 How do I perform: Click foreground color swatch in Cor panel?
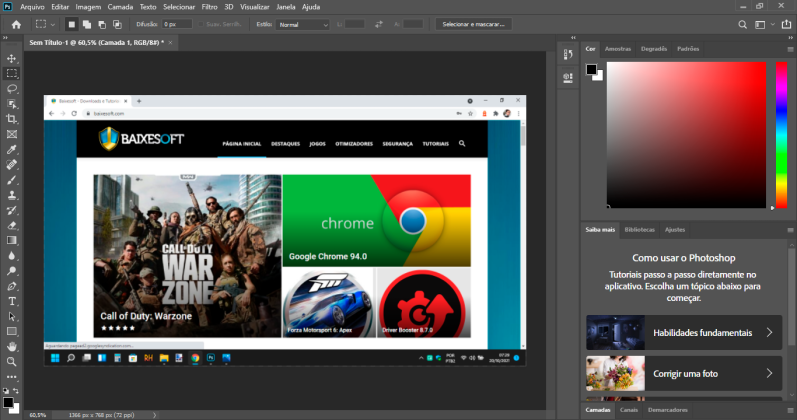click(x=591, y=70)
